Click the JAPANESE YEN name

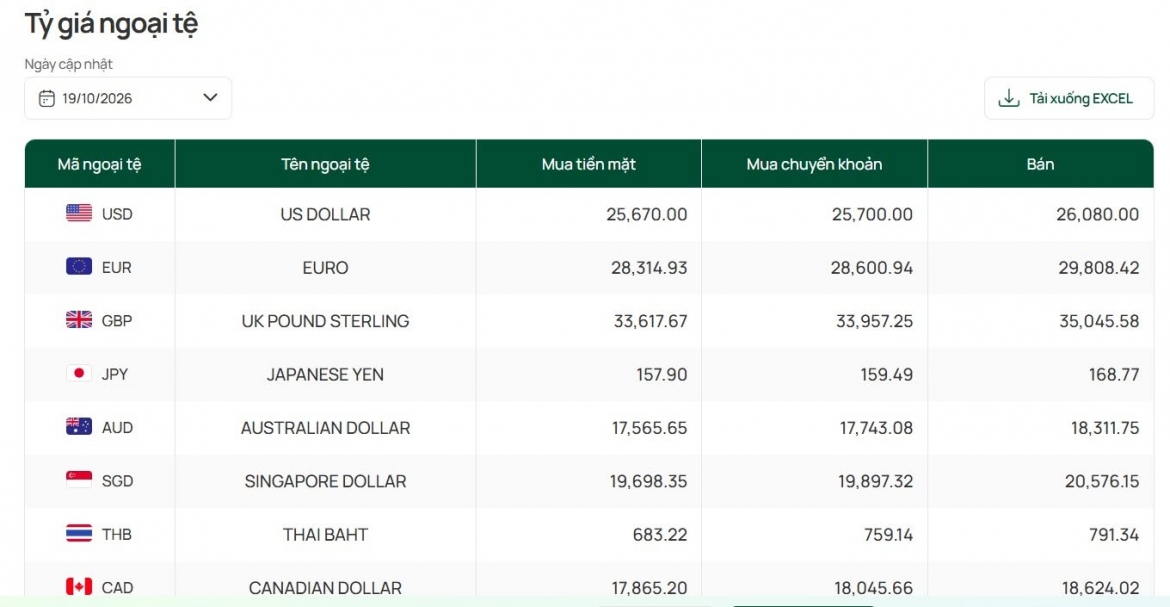[325, 374]
